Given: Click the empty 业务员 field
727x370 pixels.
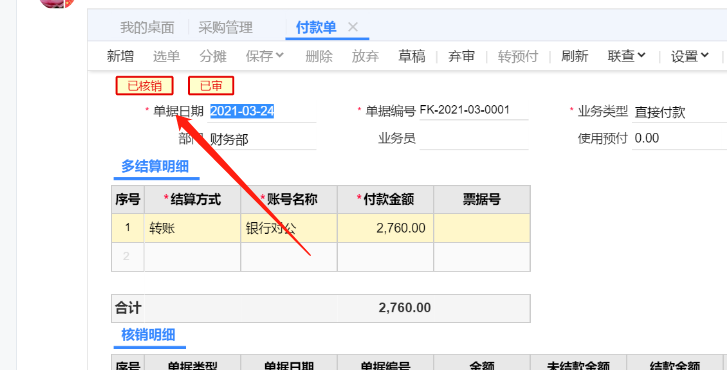Looking at the screenshot, I should [473, 139].
